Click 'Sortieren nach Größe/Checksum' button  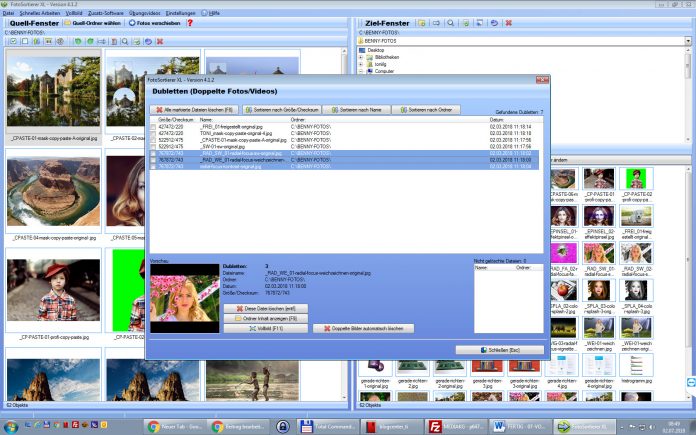282,110
